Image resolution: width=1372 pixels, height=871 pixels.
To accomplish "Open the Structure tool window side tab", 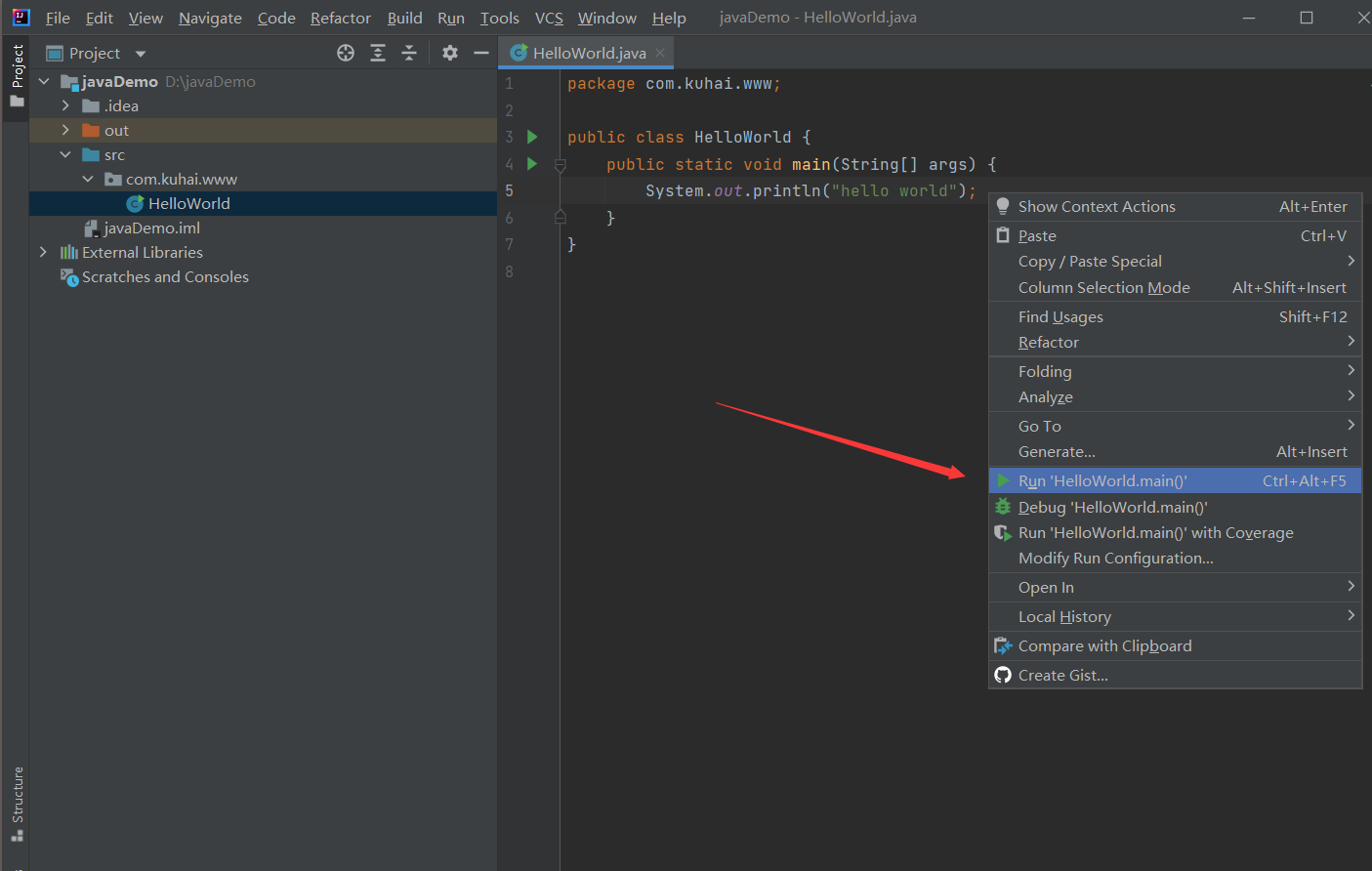I will point(17,805).
